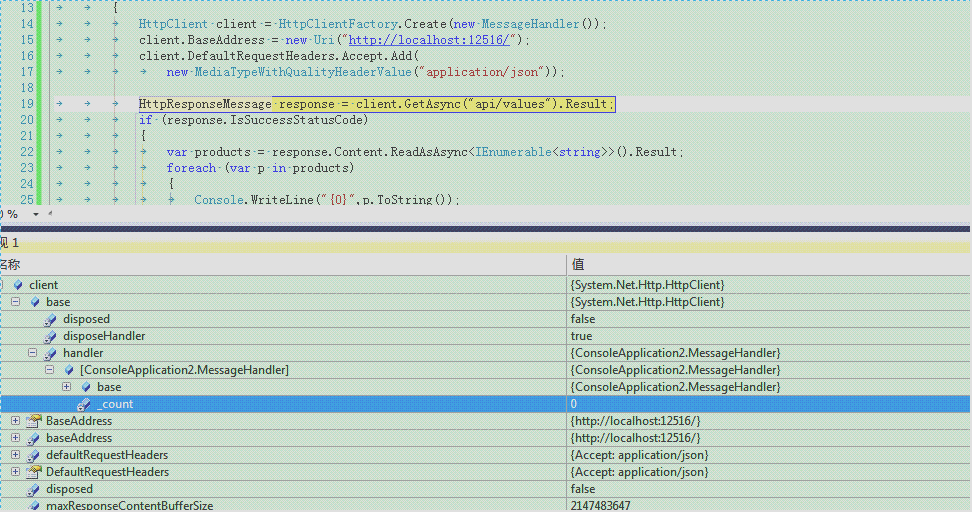Click the field icon beside lowercase baseAddress
Screen dimensions: 972x512
[33, 438]
